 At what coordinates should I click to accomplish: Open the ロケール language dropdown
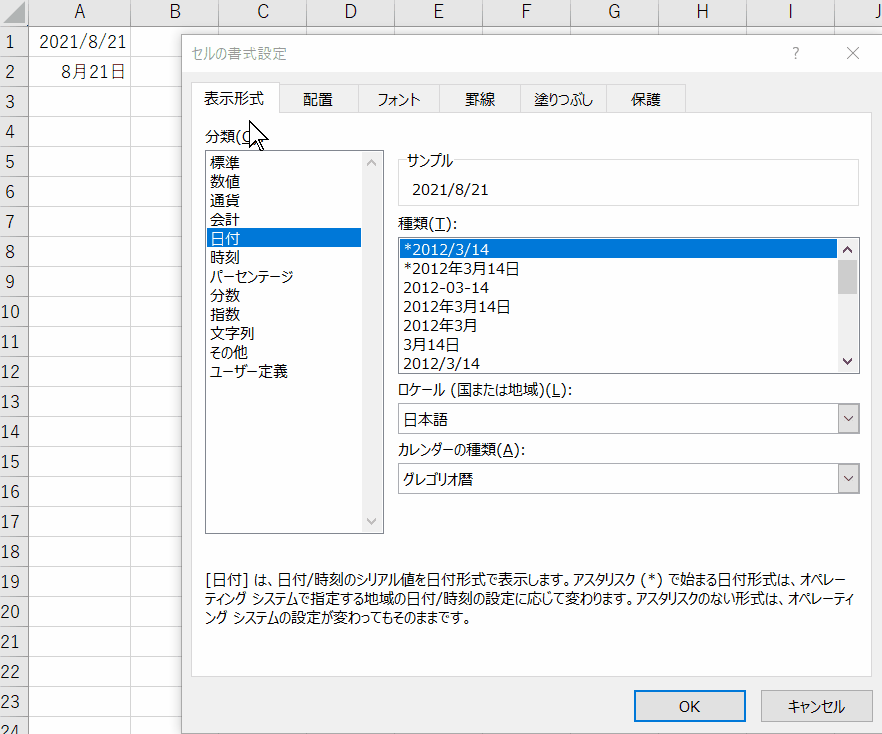[847, 418]
